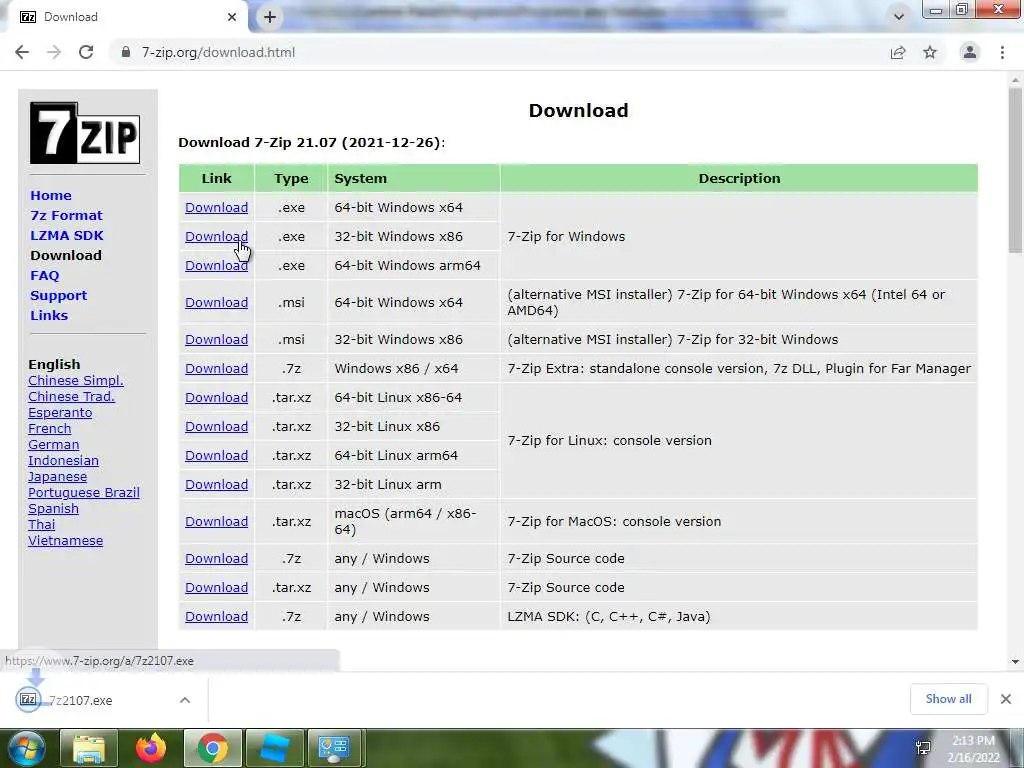Image resolution: width=1024 pixels, height=768 pixels.
Task: Switch language to Spanish
Action: (x=54, y=509)
